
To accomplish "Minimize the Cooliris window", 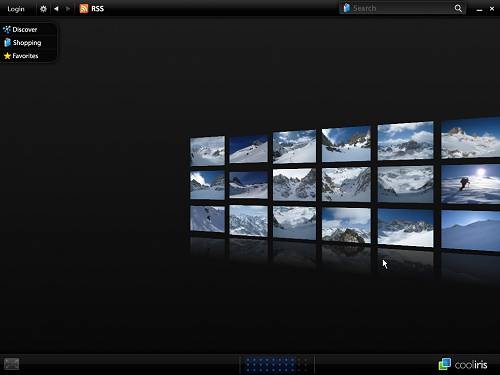I will click(479, 9).
